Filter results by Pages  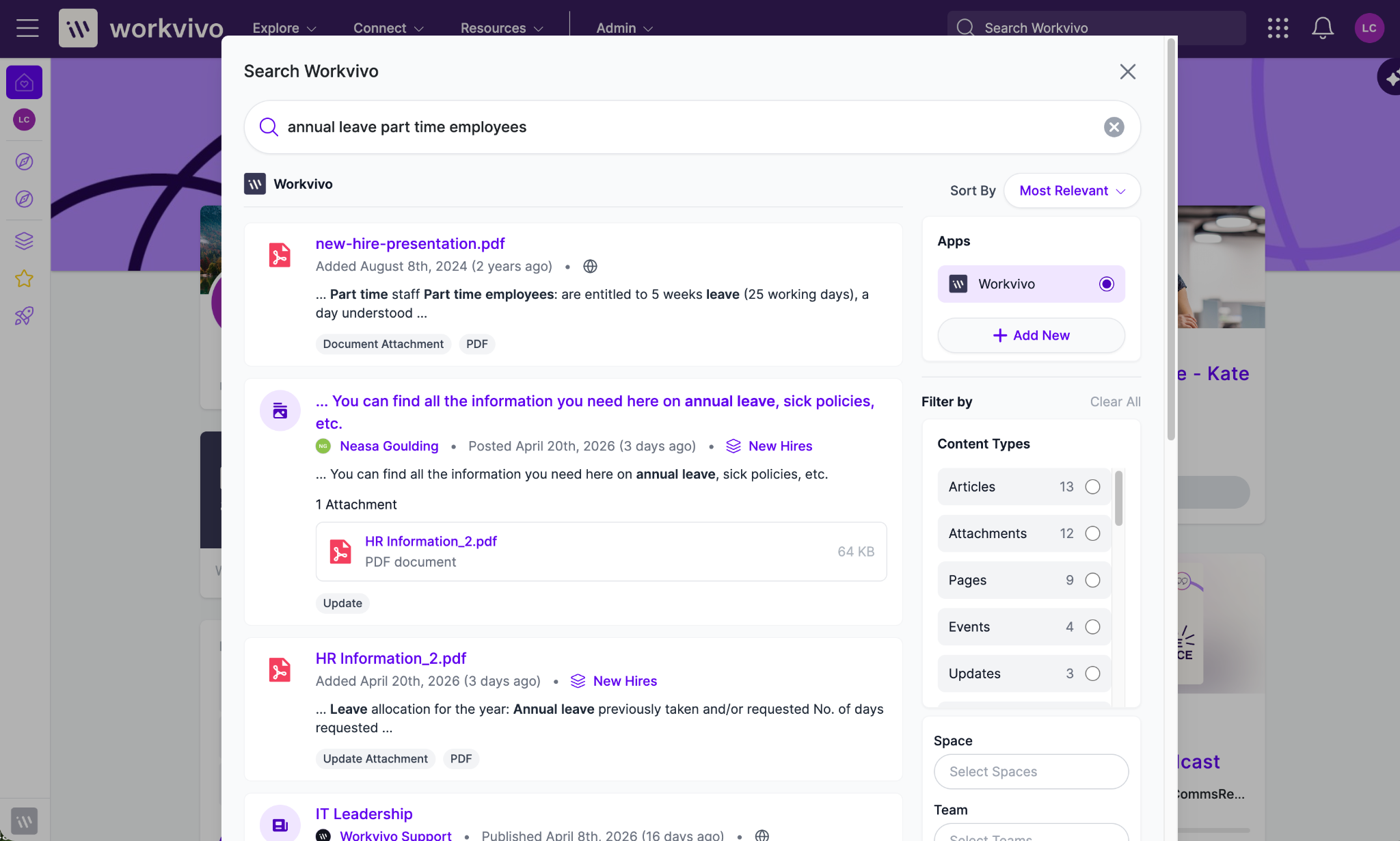pyautogui.click(x=1025, y=580)
